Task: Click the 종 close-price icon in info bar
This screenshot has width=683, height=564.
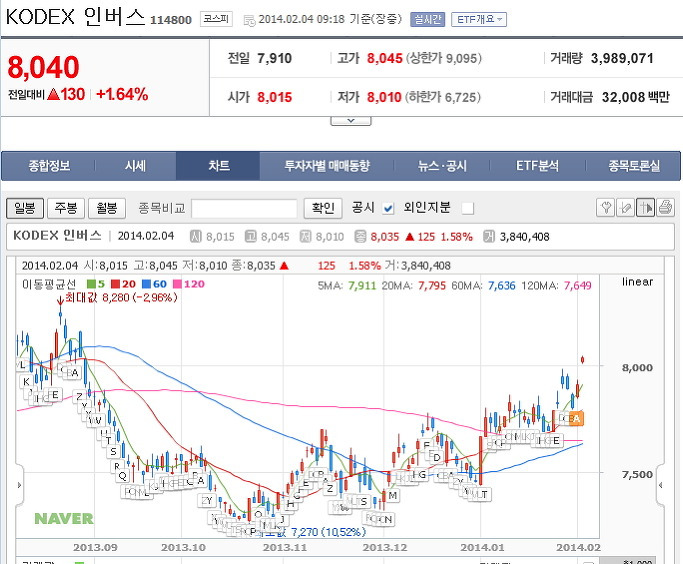Action: pos(360,236)
